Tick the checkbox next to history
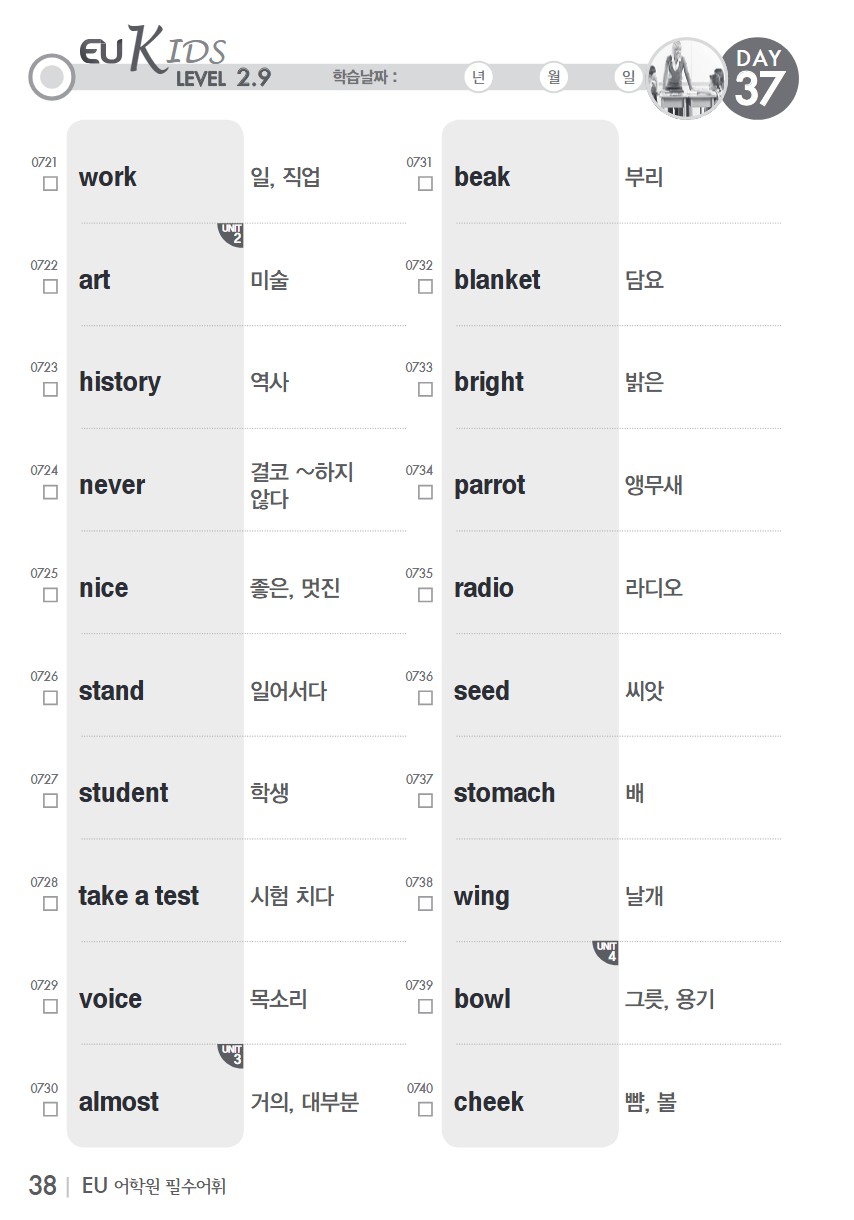 [x=50, y=390]
